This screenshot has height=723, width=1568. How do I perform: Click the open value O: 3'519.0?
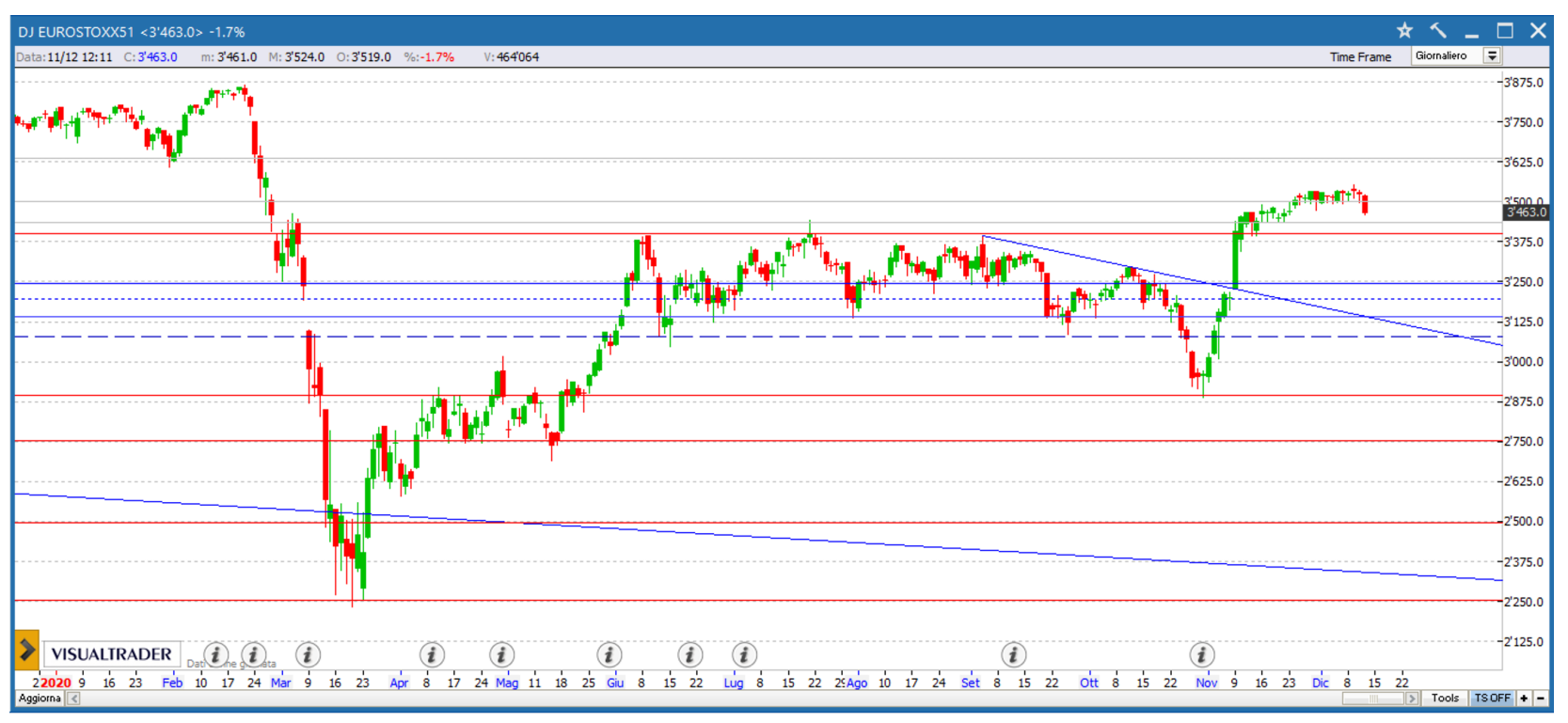364,57
